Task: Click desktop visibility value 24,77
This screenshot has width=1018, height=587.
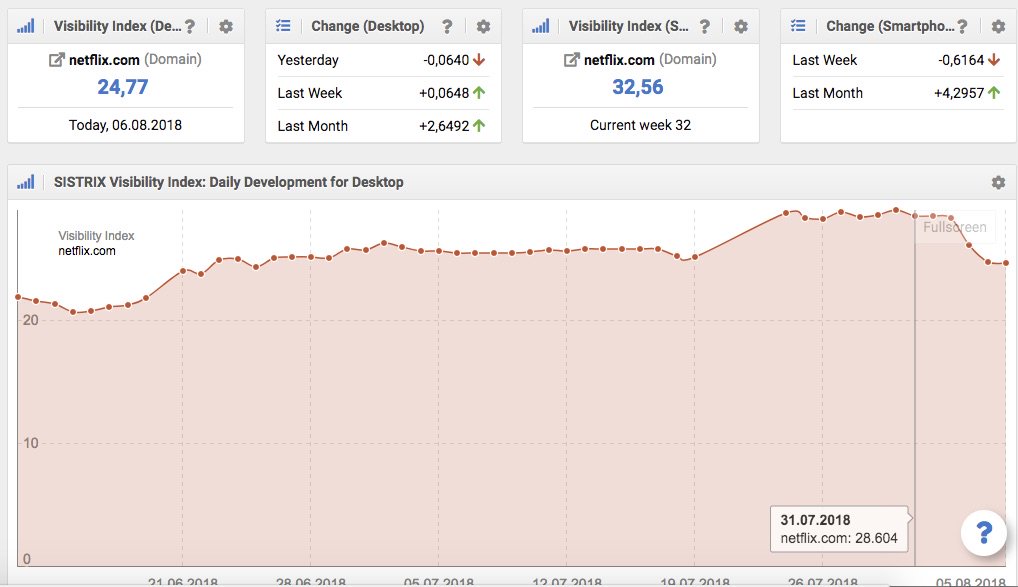Action: pyautogui.click(x=123, y=87)
